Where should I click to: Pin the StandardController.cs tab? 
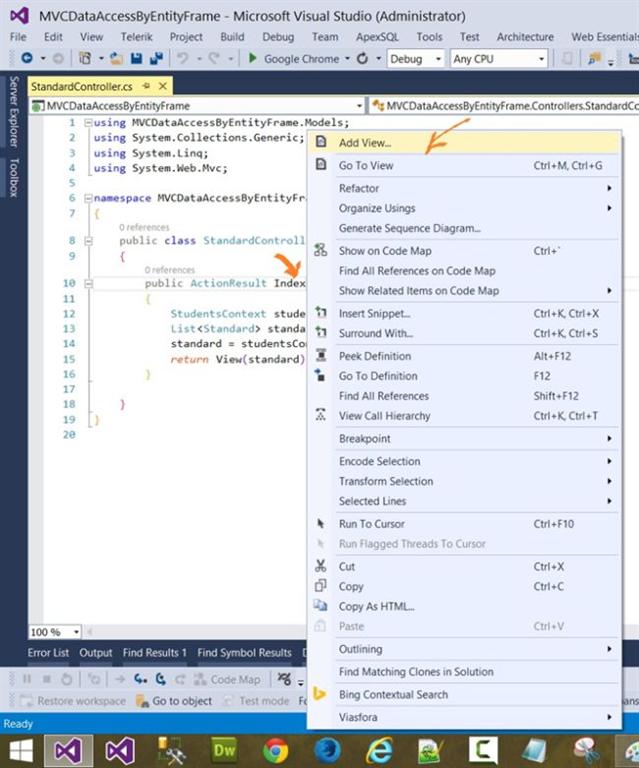click(x=146, y=86)
